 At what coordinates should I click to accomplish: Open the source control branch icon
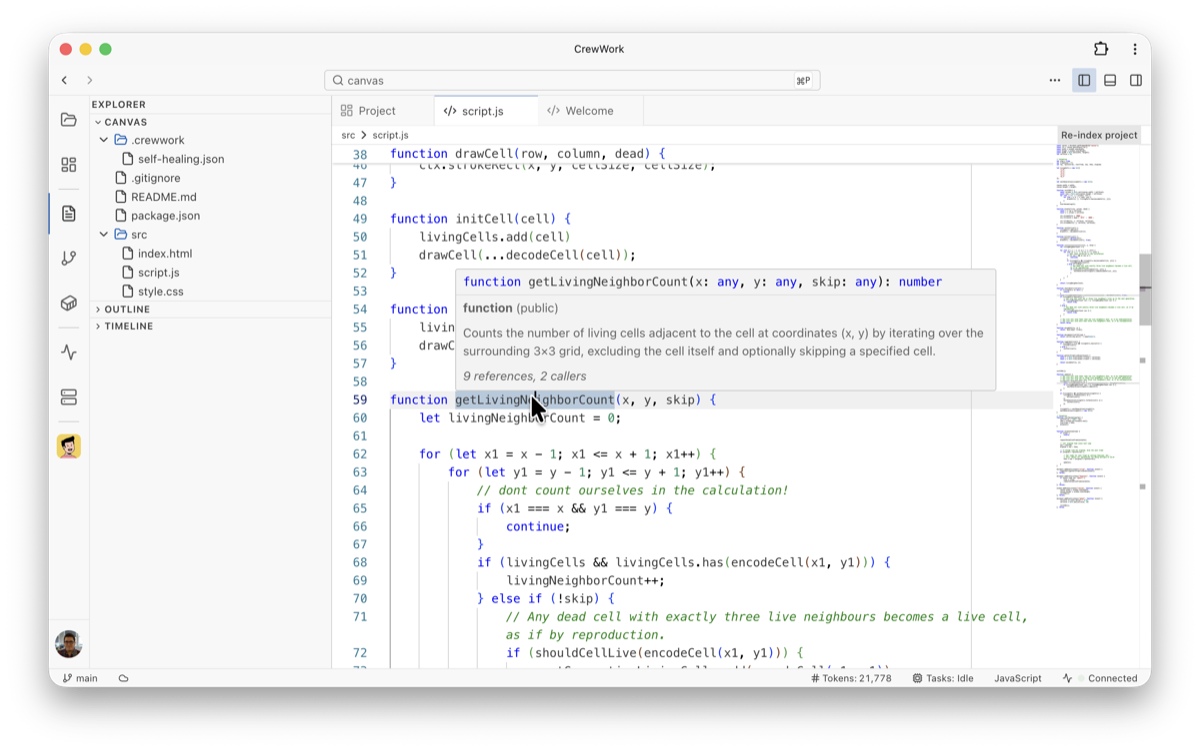tap(68, 258)
